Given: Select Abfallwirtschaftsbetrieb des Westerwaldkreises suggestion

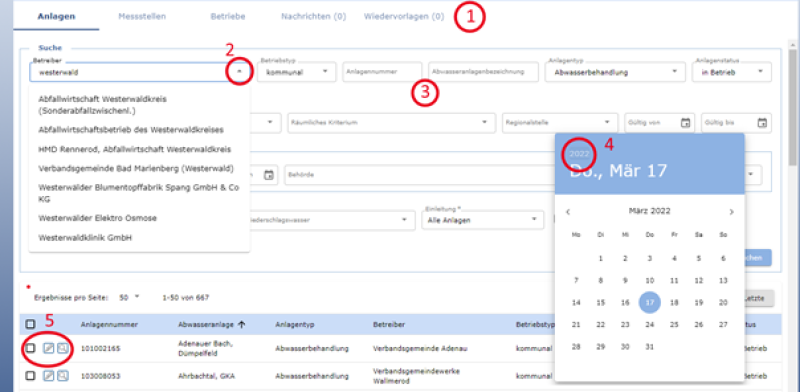Looking at the screenshot, I should point(139,130).
